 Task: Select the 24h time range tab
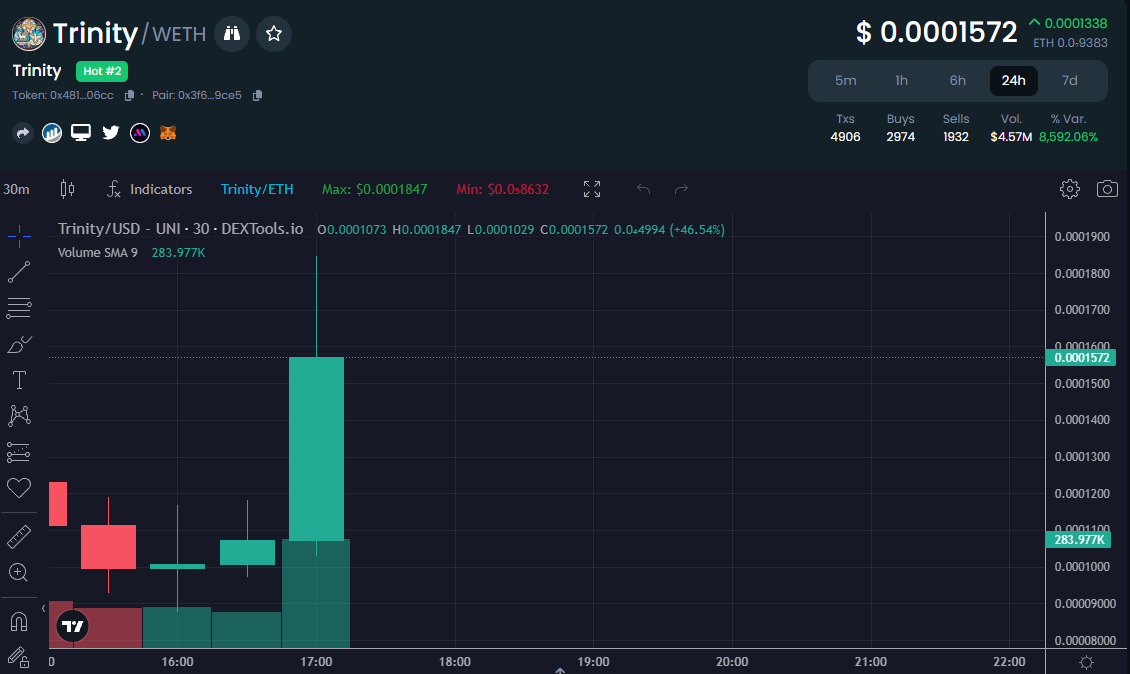[1013, 80]
